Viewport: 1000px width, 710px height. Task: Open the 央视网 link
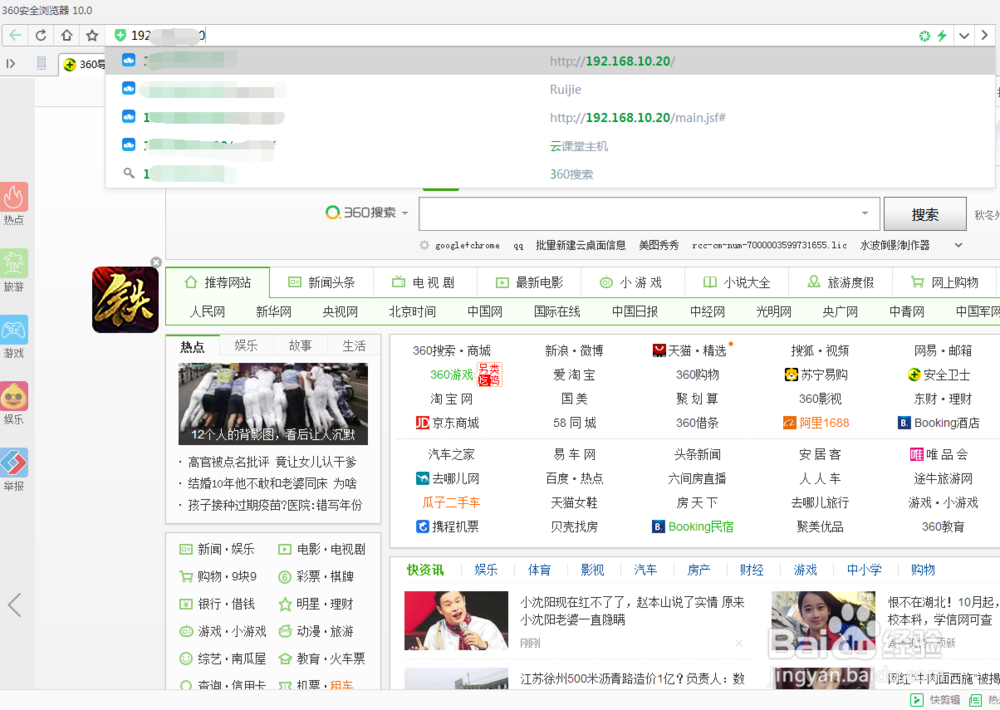[x=340, y=312]
